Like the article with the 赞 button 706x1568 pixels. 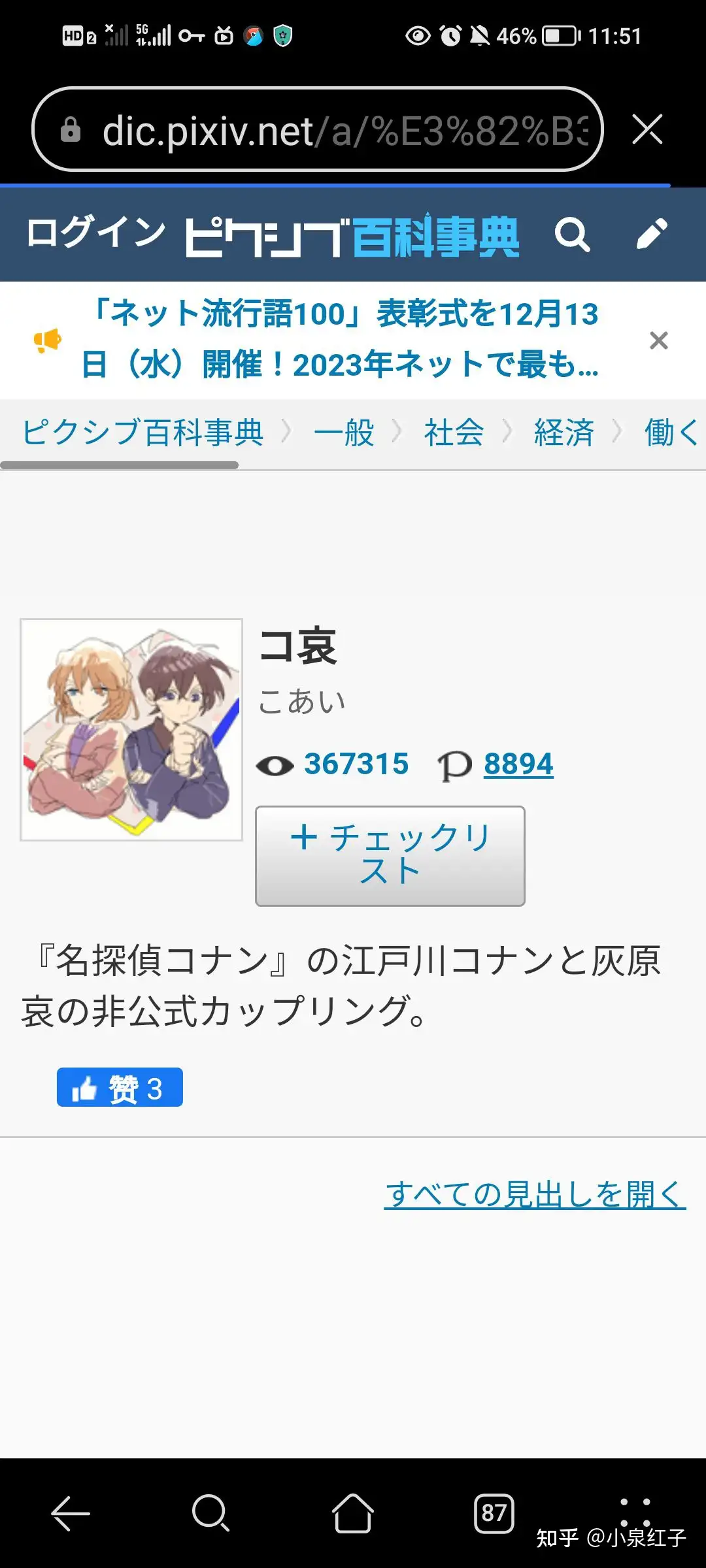click(x=120, y=1087)
